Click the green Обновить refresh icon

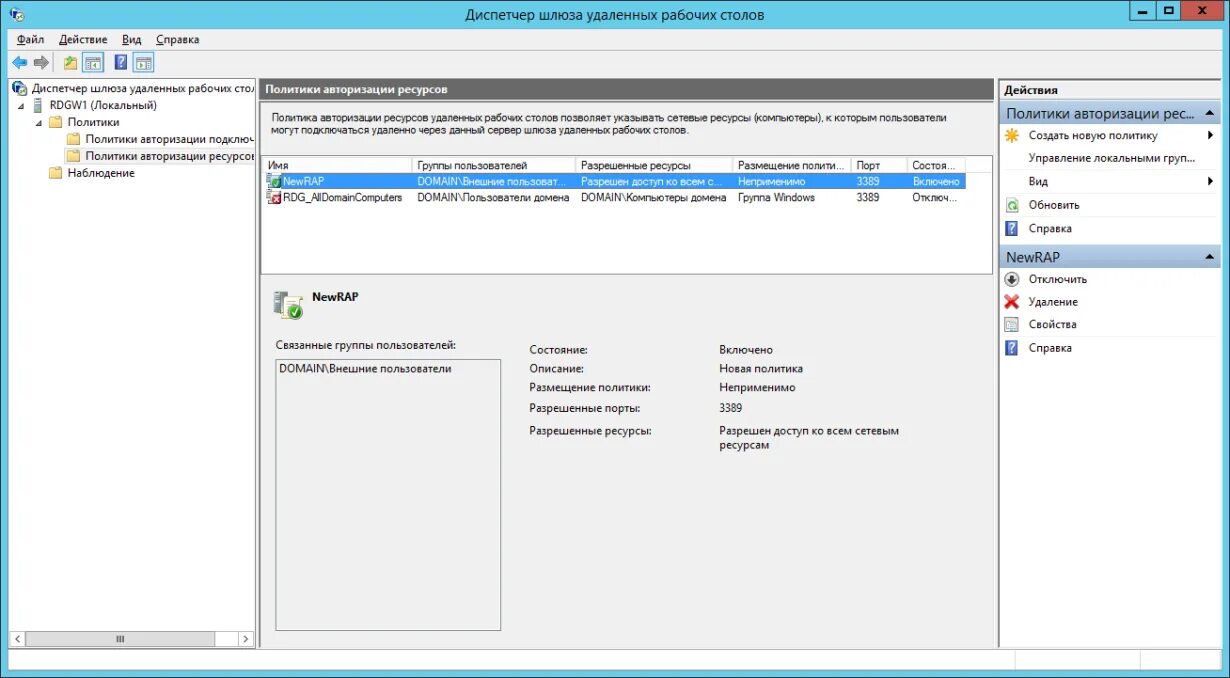pos(1012,205)
